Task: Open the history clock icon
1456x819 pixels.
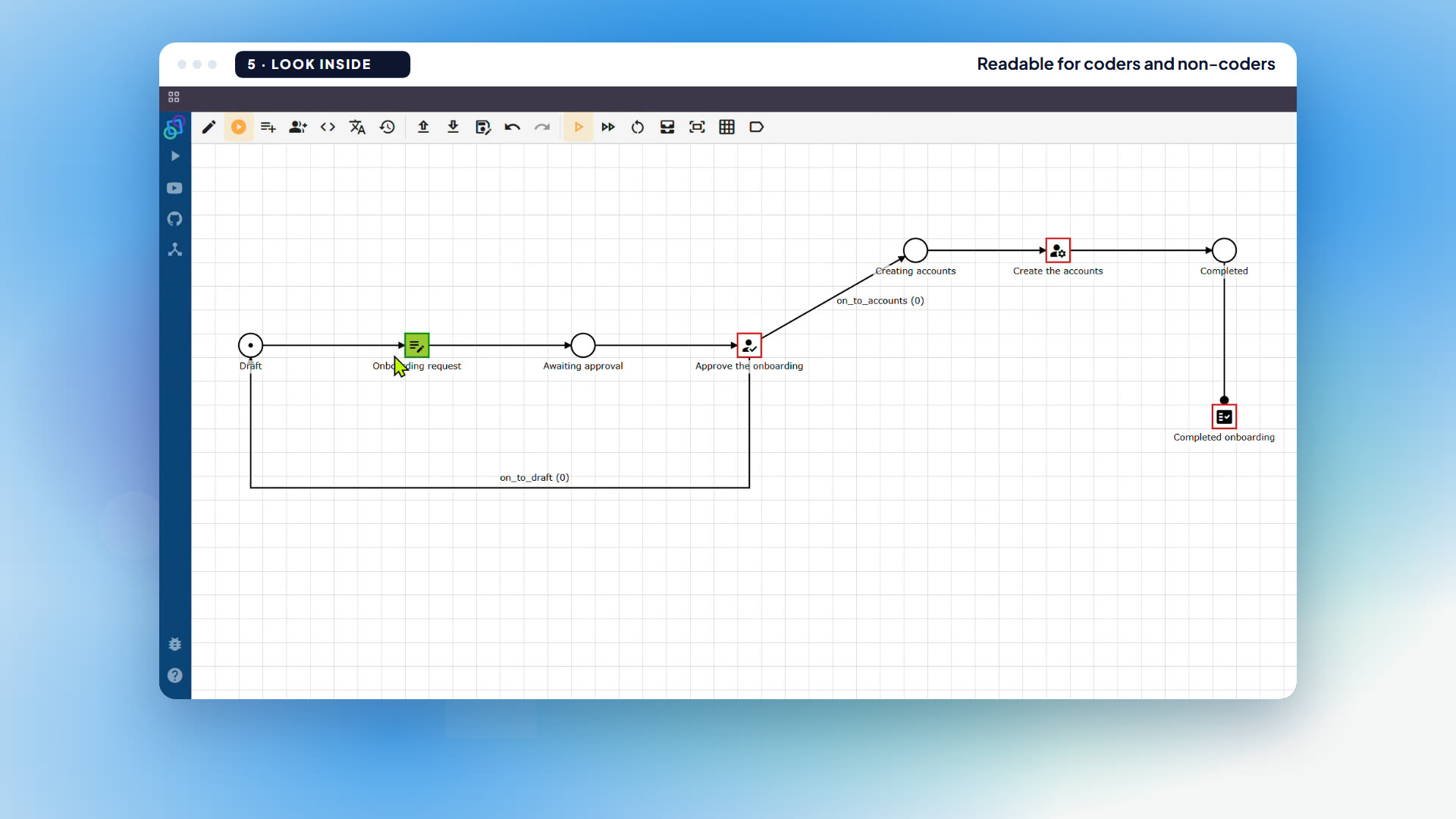Action: (388, 127)
